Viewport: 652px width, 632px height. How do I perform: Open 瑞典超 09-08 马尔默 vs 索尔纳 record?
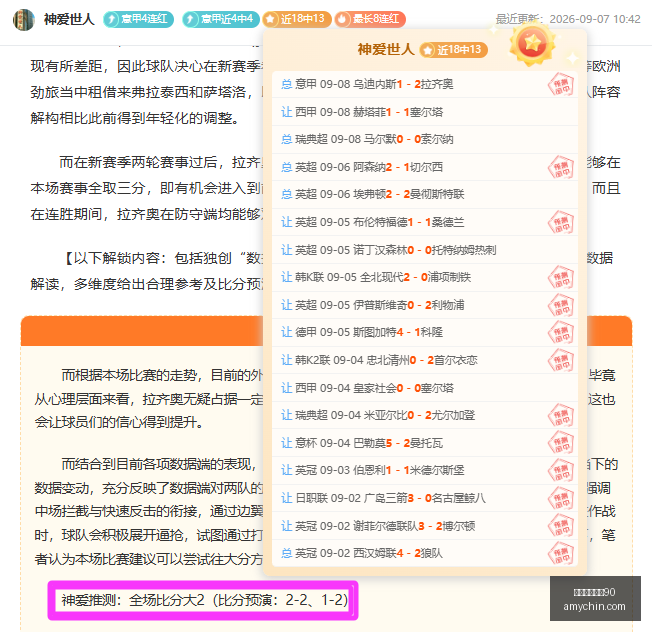[x=425, y=139]
